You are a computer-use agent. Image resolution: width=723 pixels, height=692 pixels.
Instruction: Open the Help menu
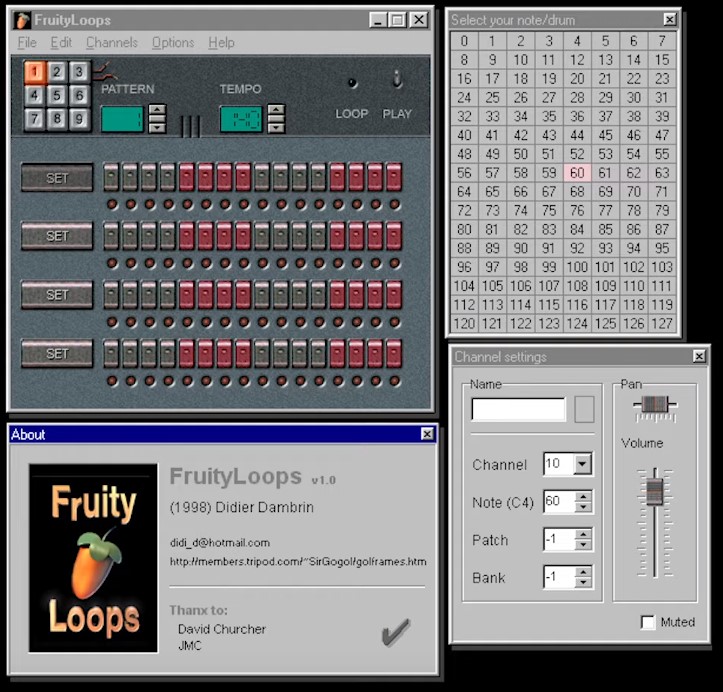click(x=221, y=42)
